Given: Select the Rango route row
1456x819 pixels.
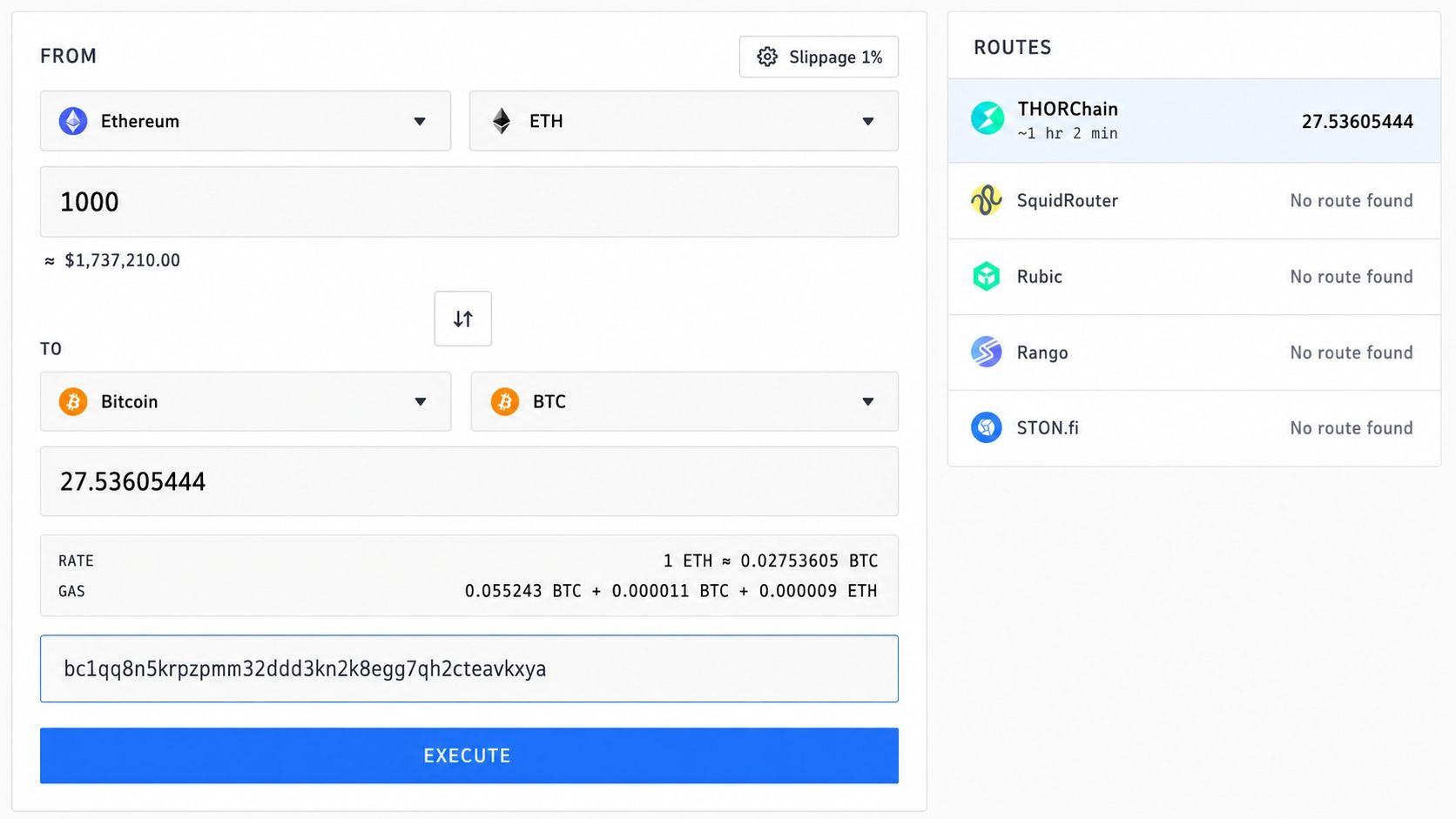Looking at the screenshot, I should coord(1194,352).
